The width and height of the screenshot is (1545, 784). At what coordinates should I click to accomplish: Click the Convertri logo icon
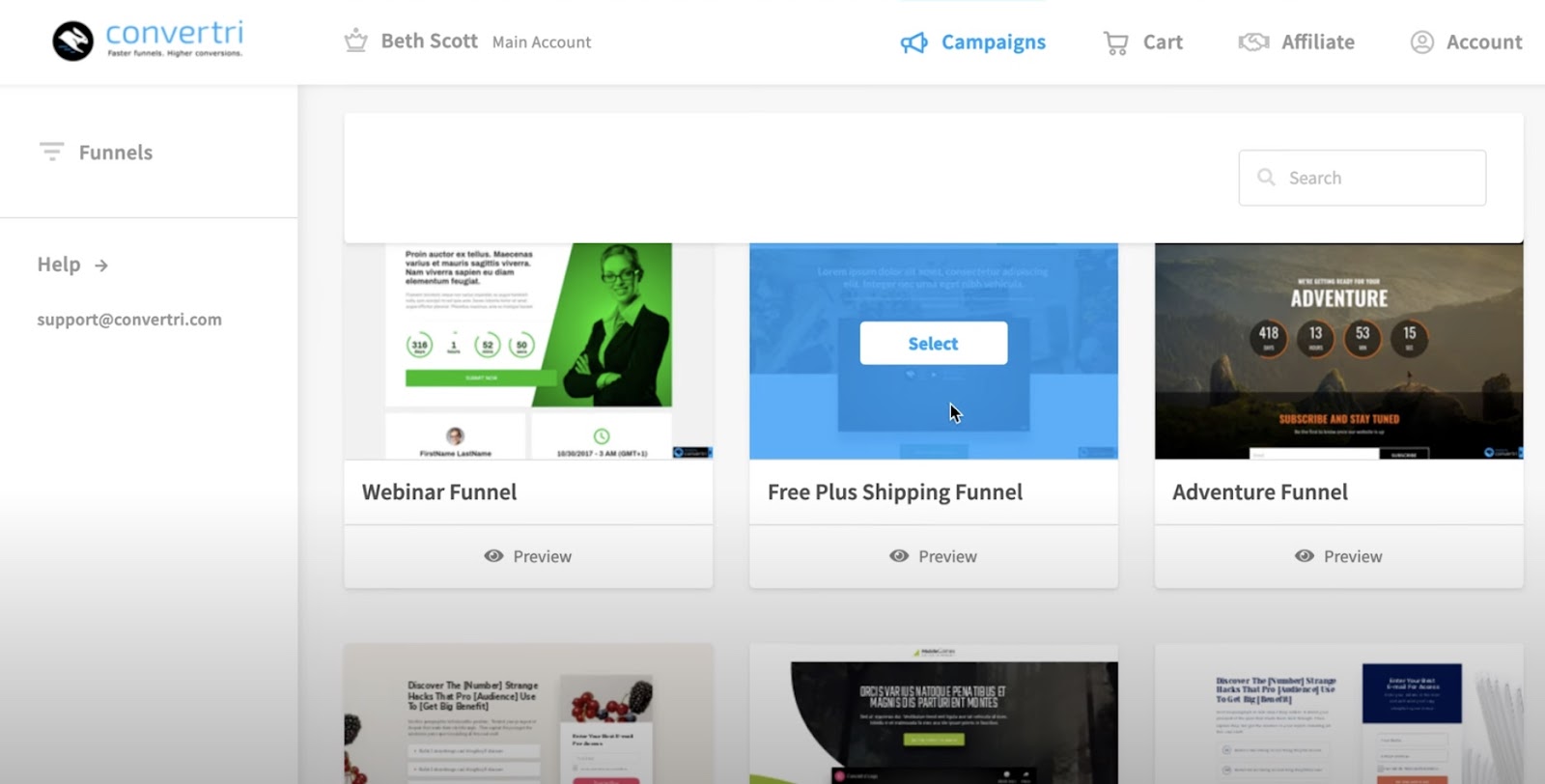[72, 41]
